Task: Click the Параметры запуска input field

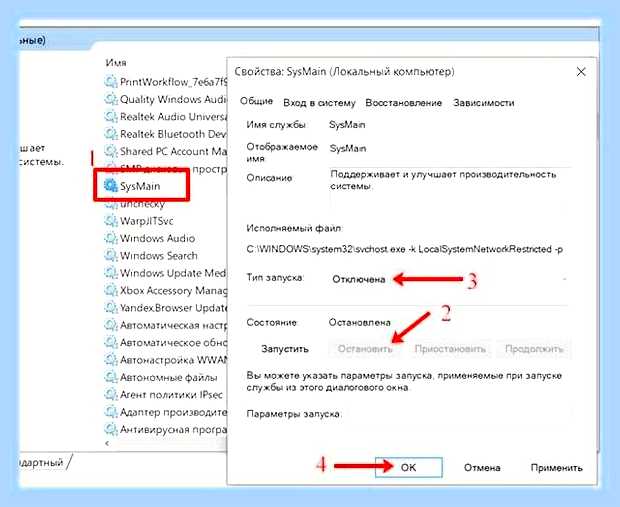Action: 457,414
